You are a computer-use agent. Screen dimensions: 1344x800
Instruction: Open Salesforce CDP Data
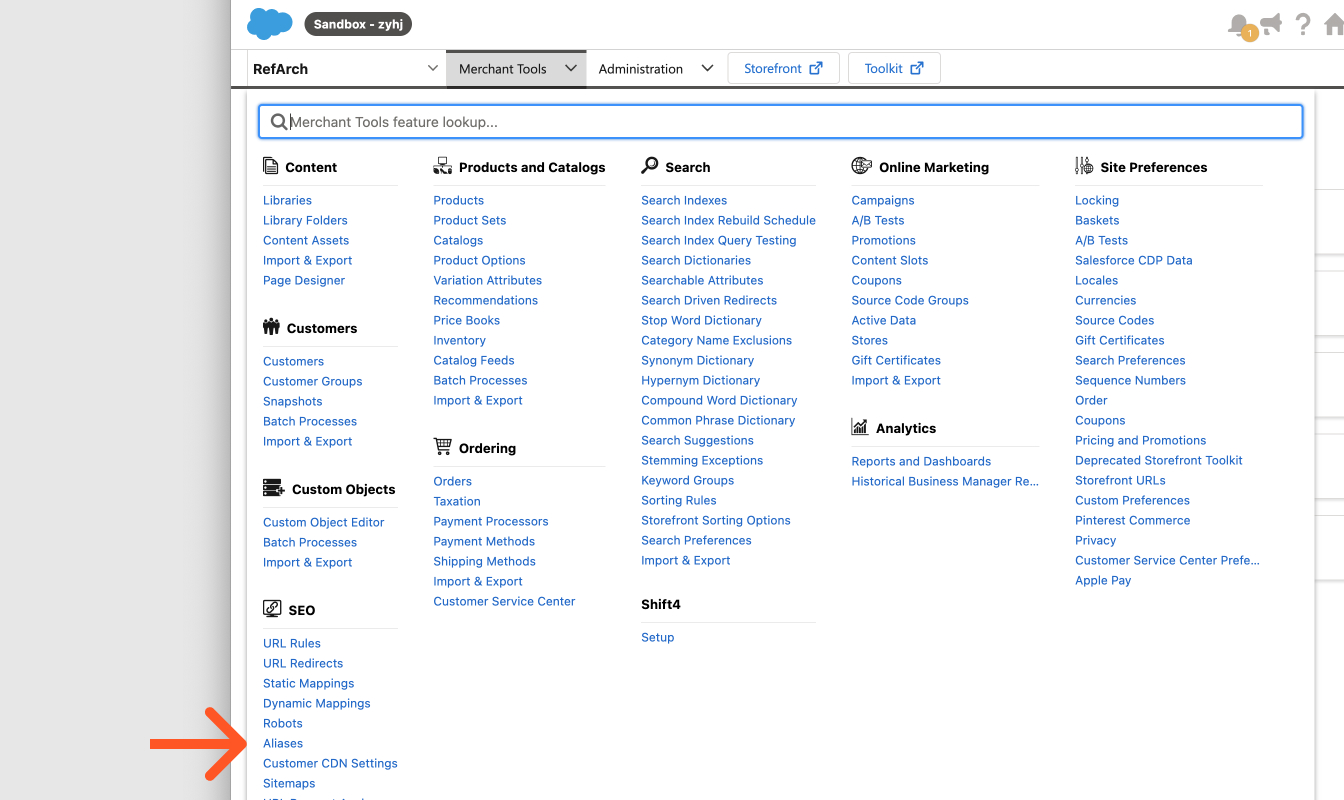click(x=1134, y=260)
